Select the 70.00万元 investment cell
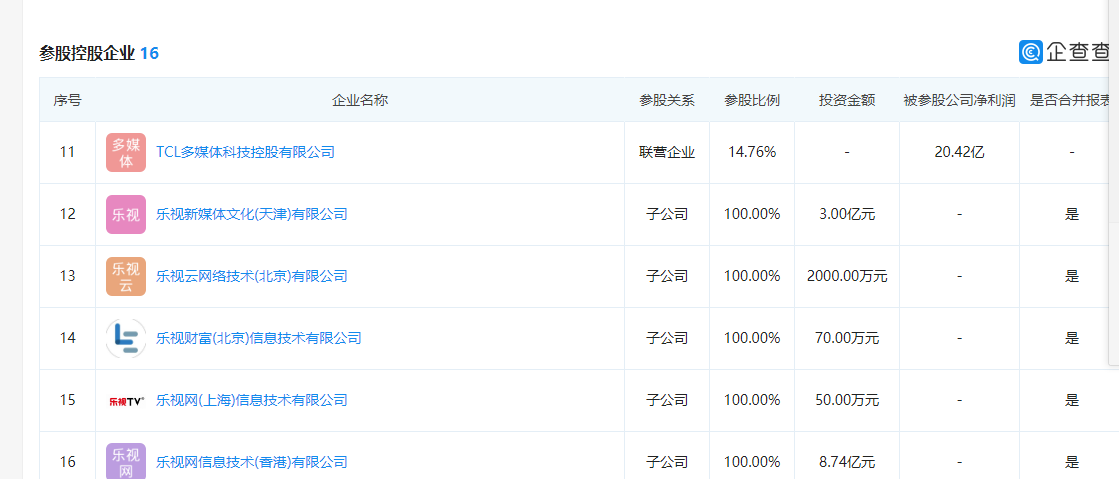The image size is (1119, 479). tap(846, 338)
